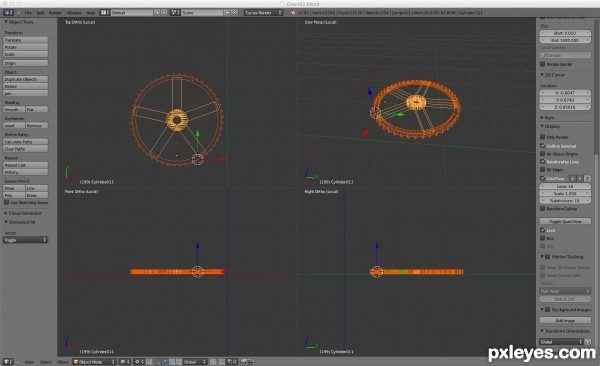The width and height of the screenshot is (600, 366).
Task: Select the translate manipulator icon
Action: [165, 361]
